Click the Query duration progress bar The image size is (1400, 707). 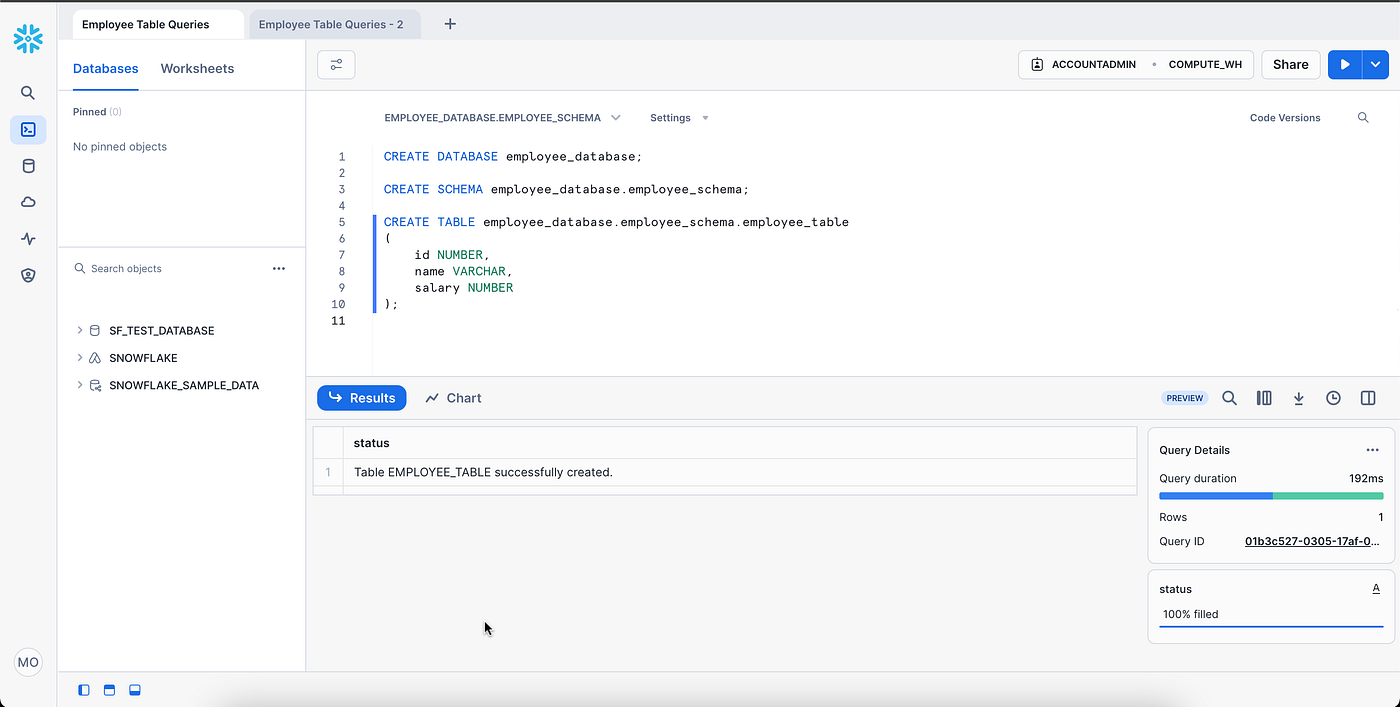(1271, 496)
